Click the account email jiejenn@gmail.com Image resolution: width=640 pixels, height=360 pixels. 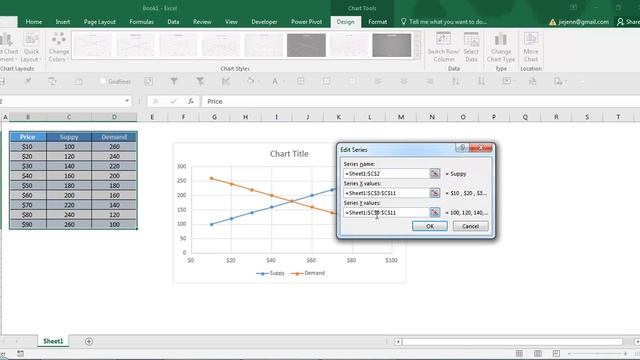pos(584,22)
